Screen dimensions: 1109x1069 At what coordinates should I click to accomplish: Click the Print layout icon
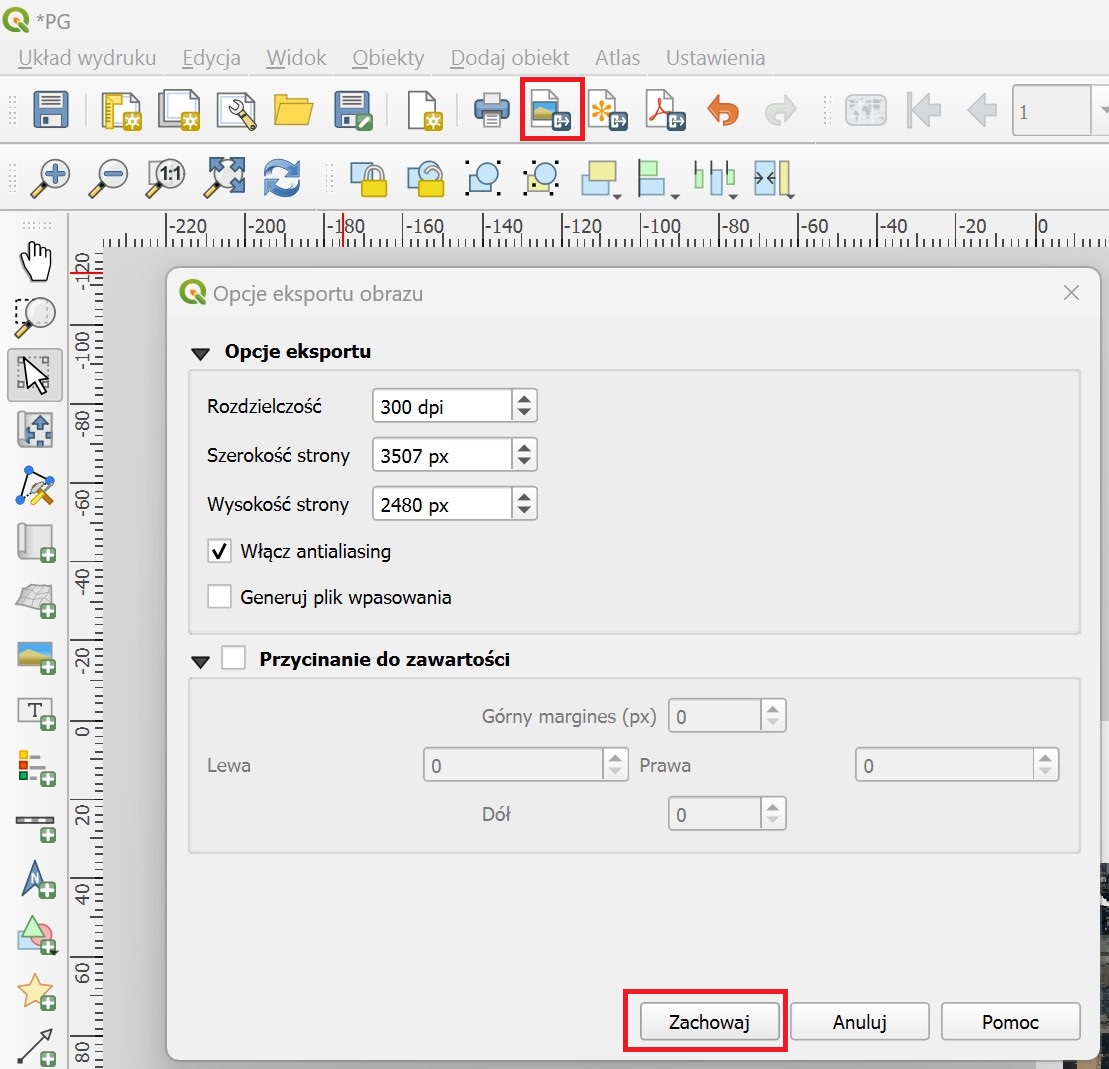(x=491, y=110)
